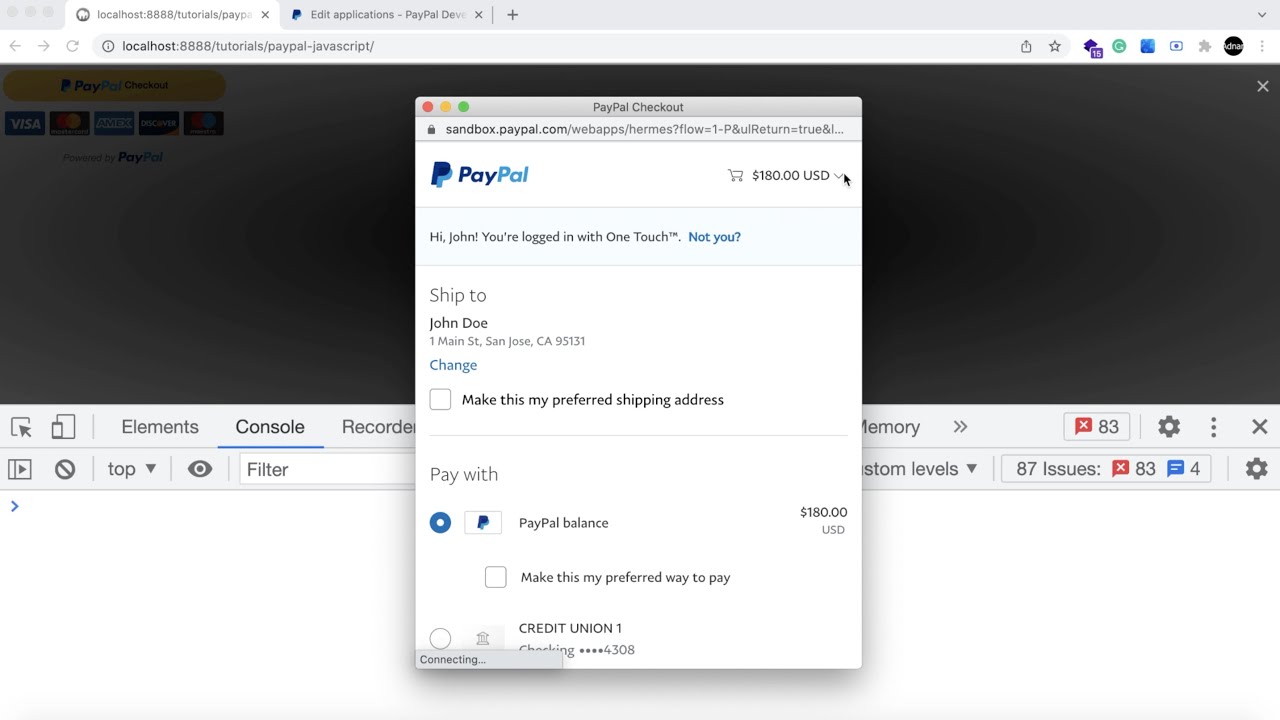Create live expression with the eye icon
Image resolution: width=1280 pixels, height=720 pixels.
point(200,469)
